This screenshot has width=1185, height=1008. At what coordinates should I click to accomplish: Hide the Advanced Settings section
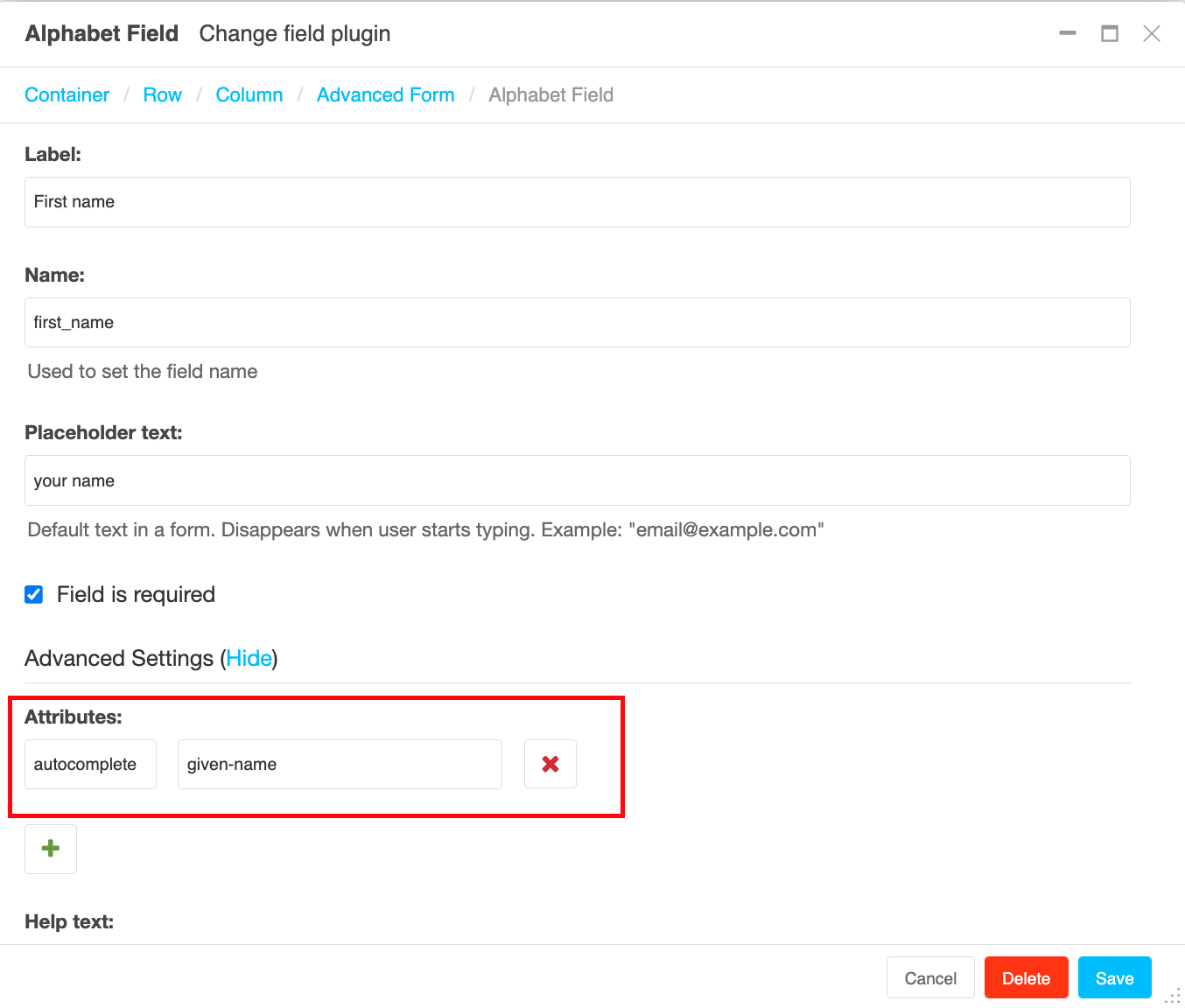(x=249, y=658)
